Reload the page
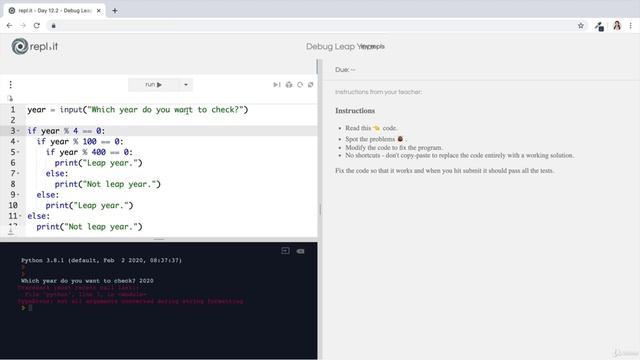The width and height of the screenshot is (640, 360). coord(37,25)
